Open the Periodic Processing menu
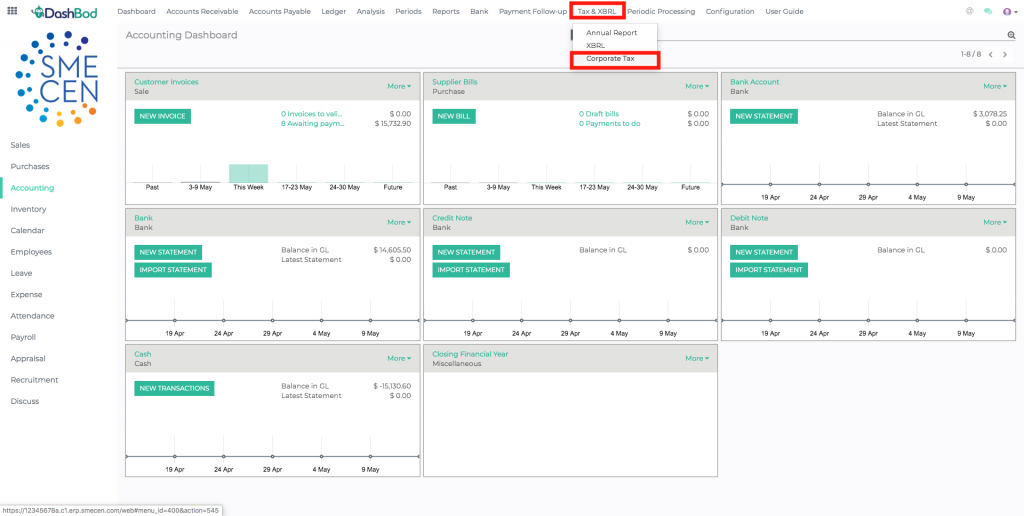Viewport: 1024px width, 516px height. 661,11
